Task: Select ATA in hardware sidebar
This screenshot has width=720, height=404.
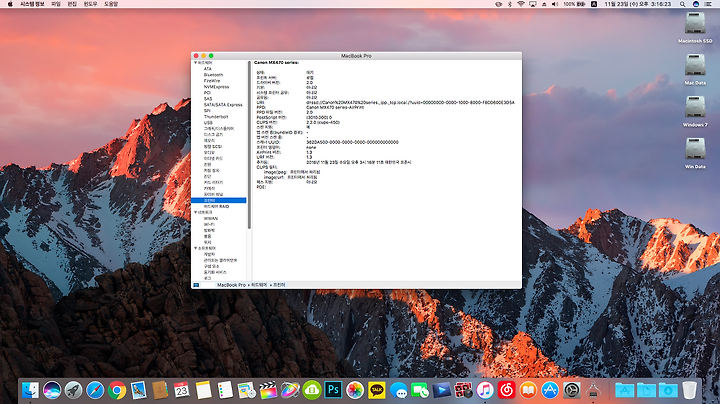Action: coord(208,69)
